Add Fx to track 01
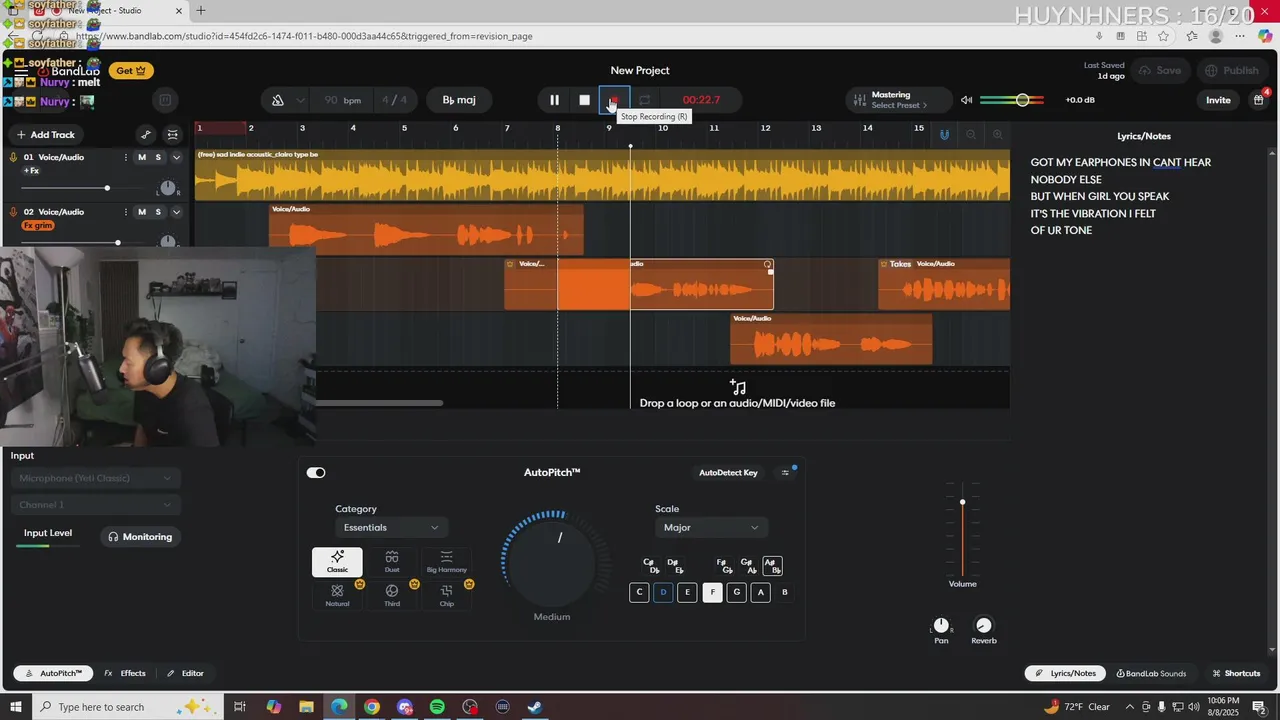This screenshot has width=1280, height=720. [x=32, y=171]
